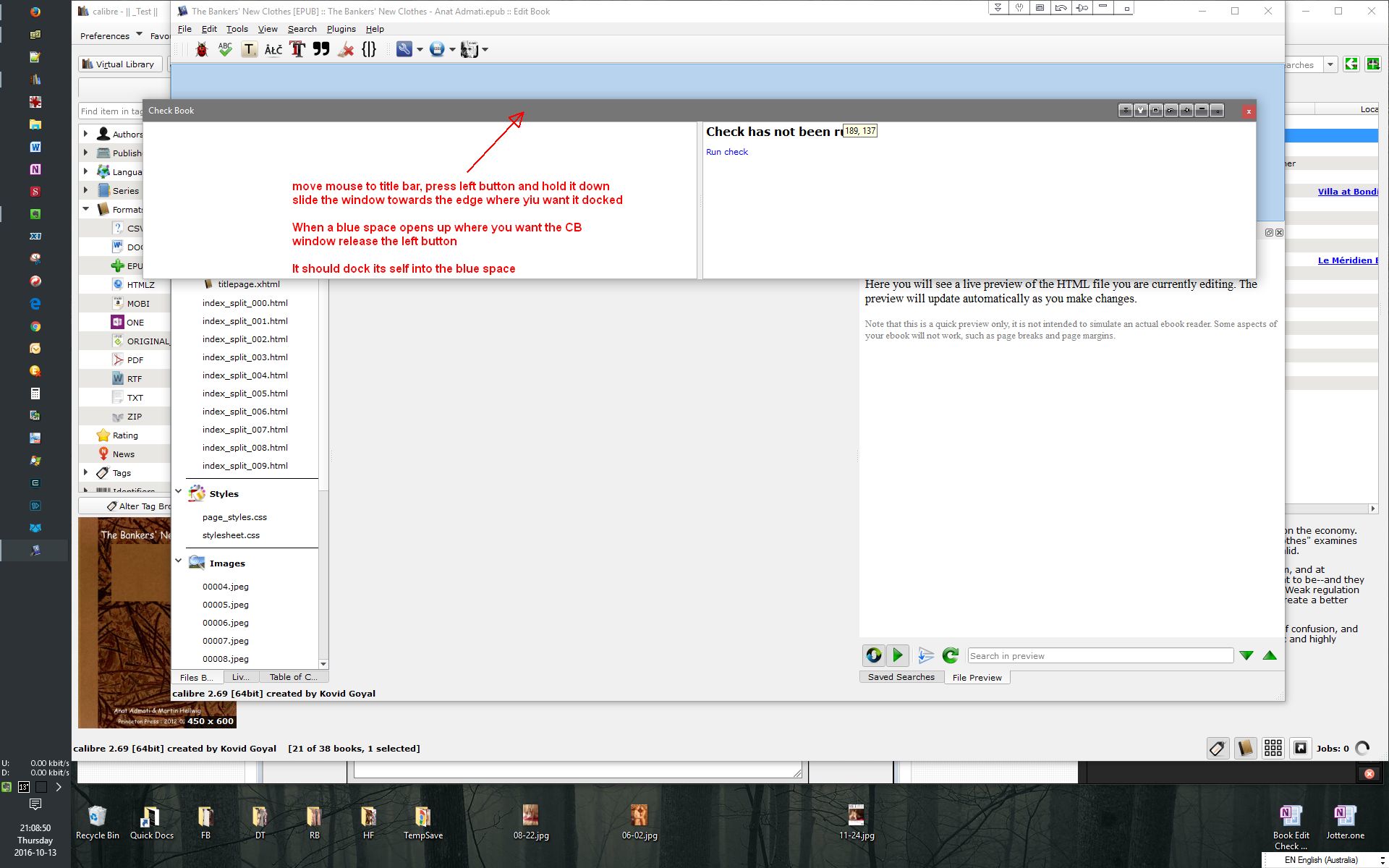
Task: Click in the Search in preview field
Action: (x=1100, y=656)
